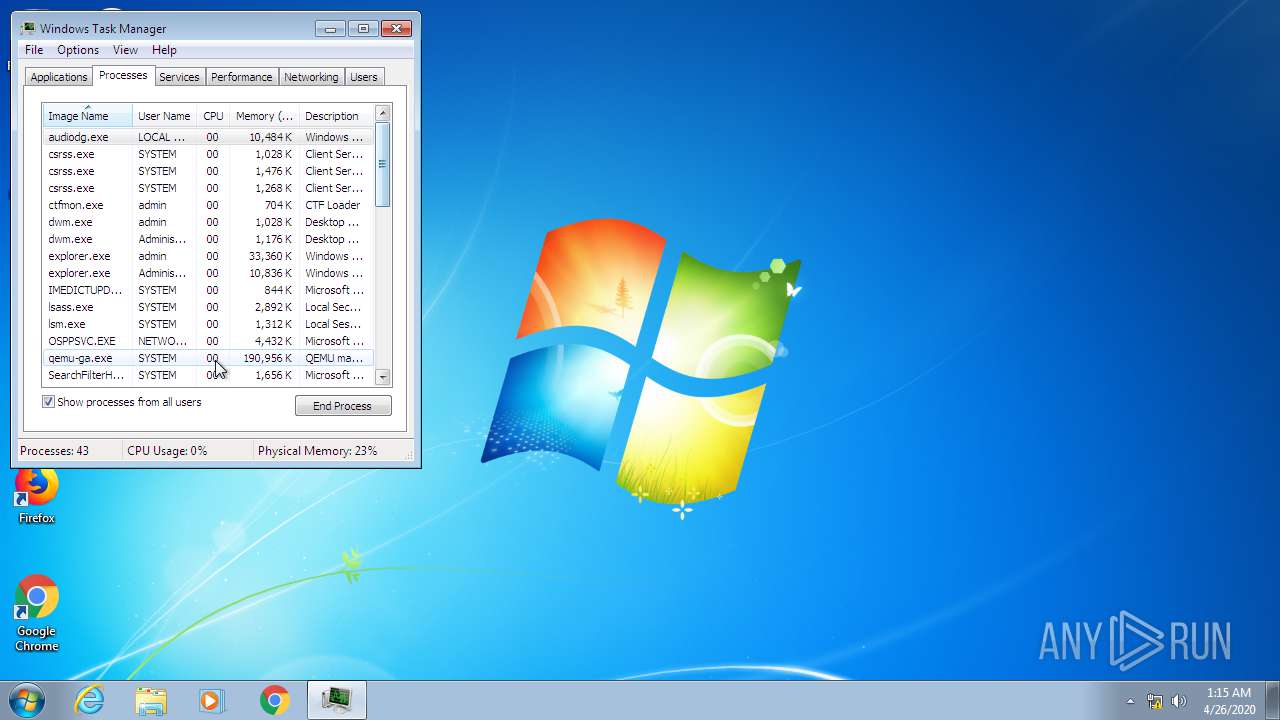The image size is (1280, 720).
Task: Sort by User Name column header
Action: point(164,116)
